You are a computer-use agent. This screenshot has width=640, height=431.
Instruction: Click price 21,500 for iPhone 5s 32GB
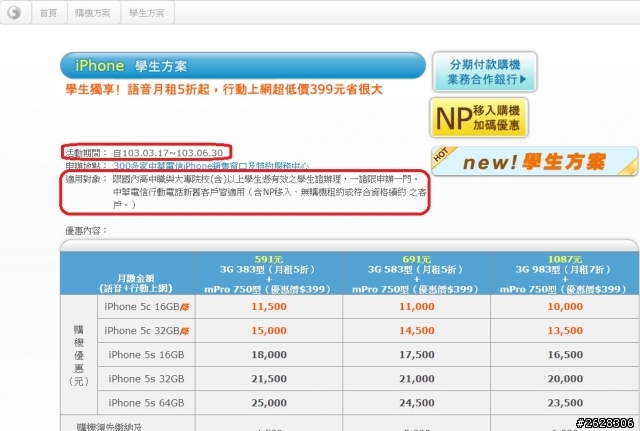(x=269, y=379)
